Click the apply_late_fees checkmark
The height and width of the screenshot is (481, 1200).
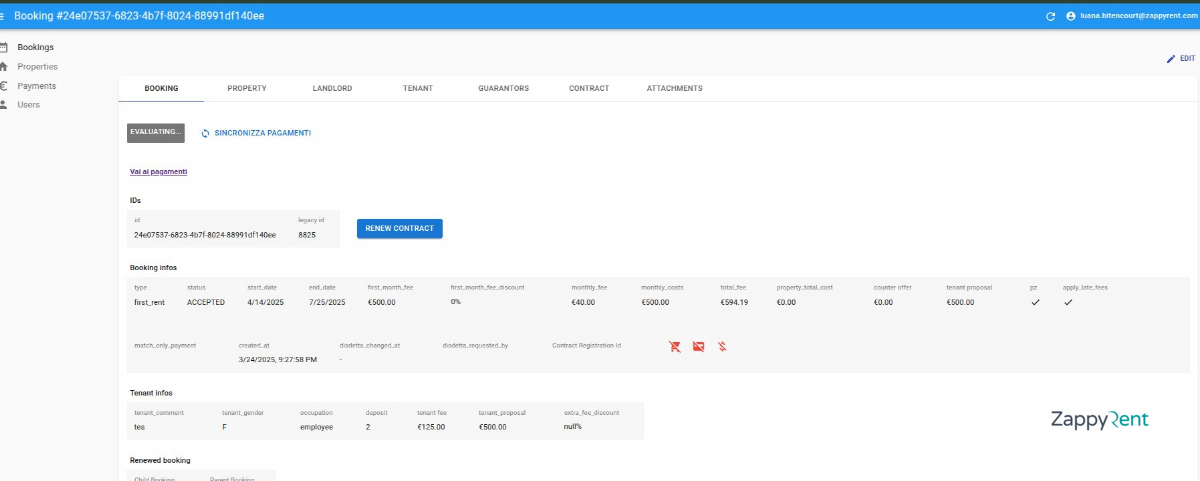(x=1068, y=302)
